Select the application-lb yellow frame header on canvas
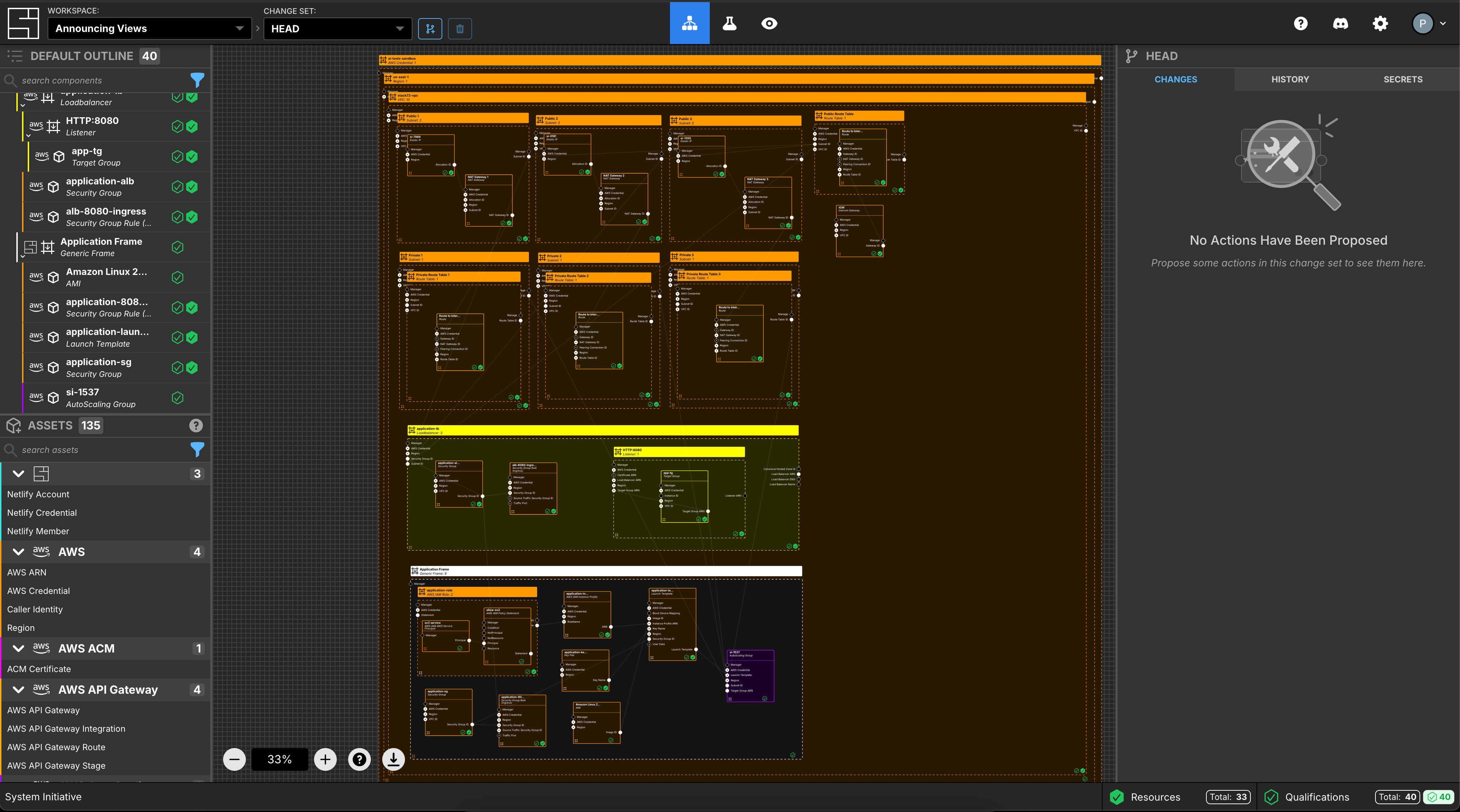This screenshot has width=1460, height=812. pos(602,431)
